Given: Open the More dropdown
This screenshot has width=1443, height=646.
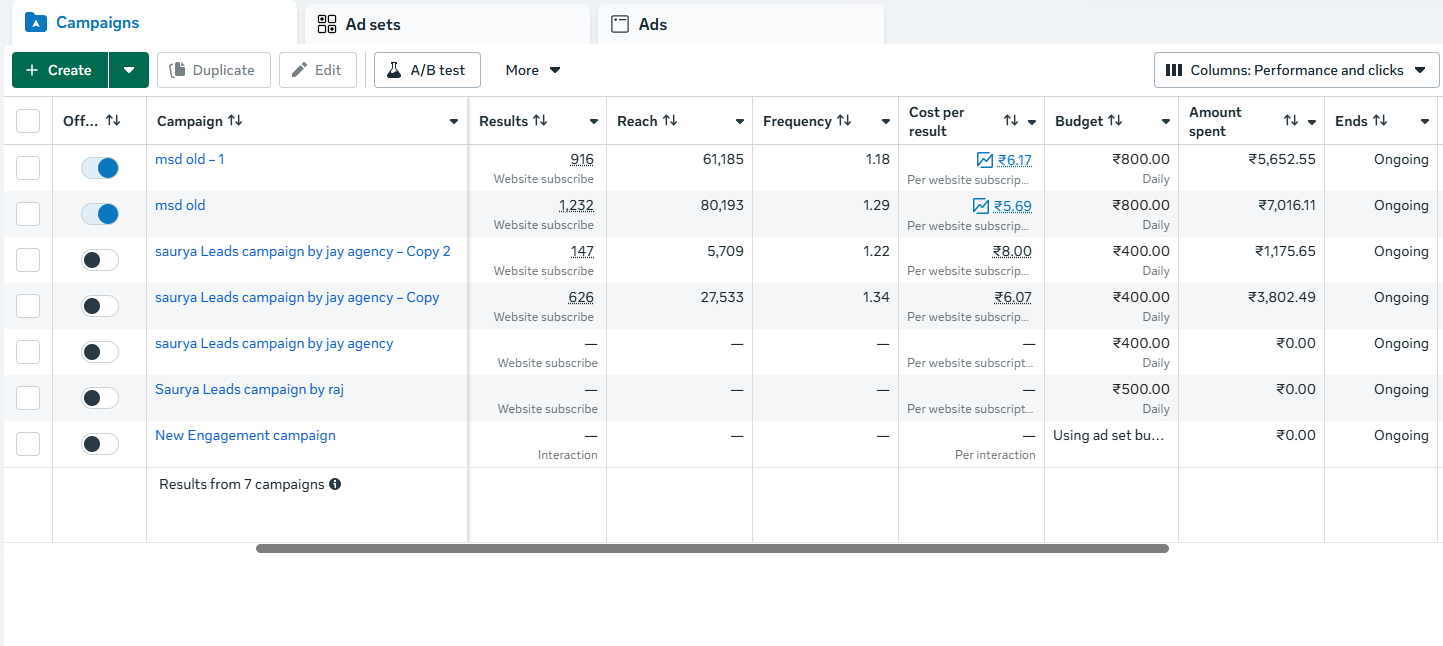Looking at the screenshot, I should (531, 70).
